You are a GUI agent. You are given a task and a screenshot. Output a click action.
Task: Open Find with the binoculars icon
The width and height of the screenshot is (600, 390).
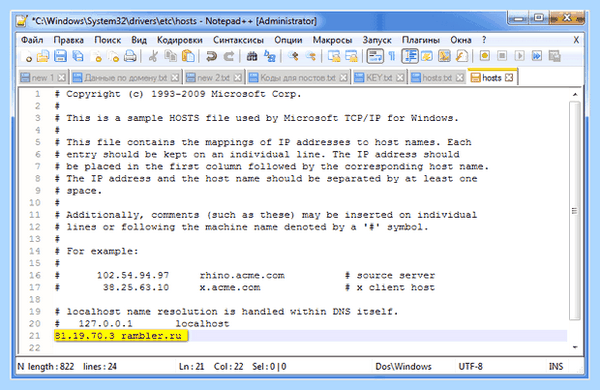click(x=251, y=56)
